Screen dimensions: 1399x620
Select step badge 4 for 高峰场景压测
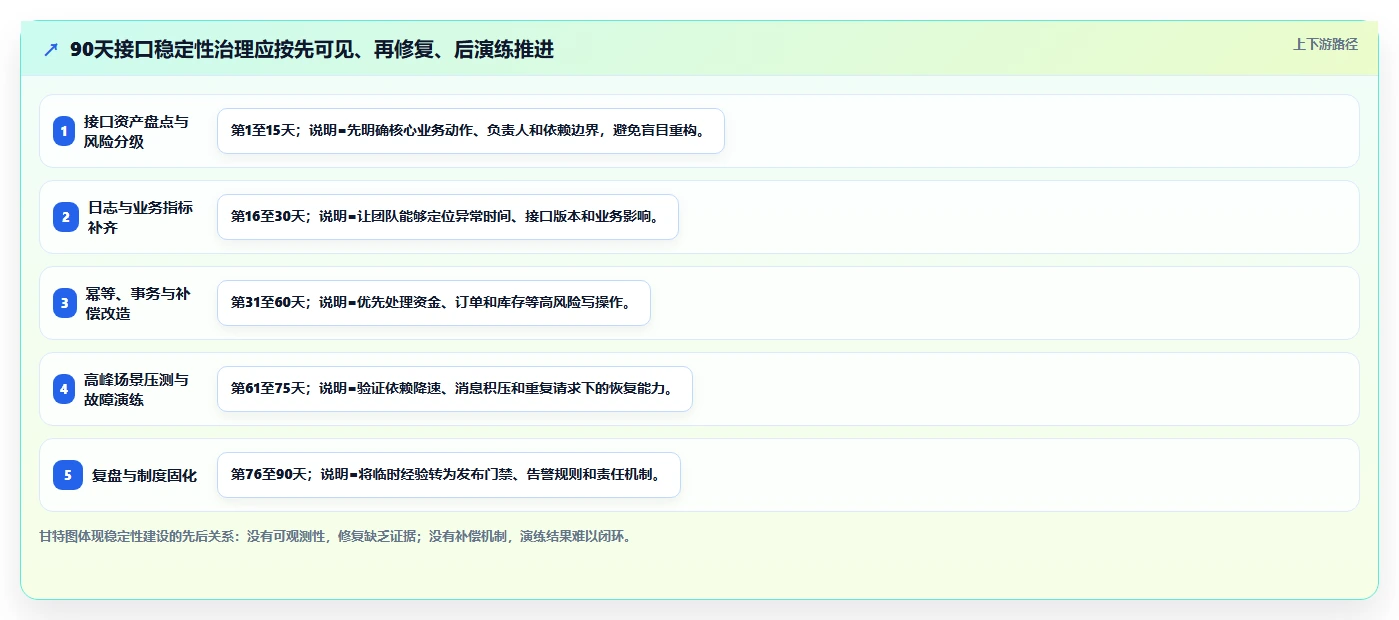point(64,389)
